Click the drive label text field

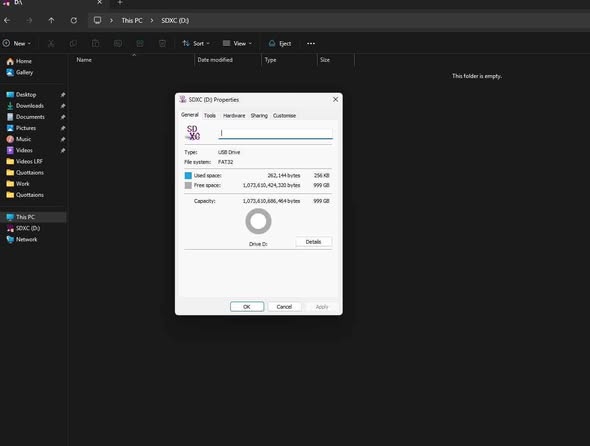[275, 133]
